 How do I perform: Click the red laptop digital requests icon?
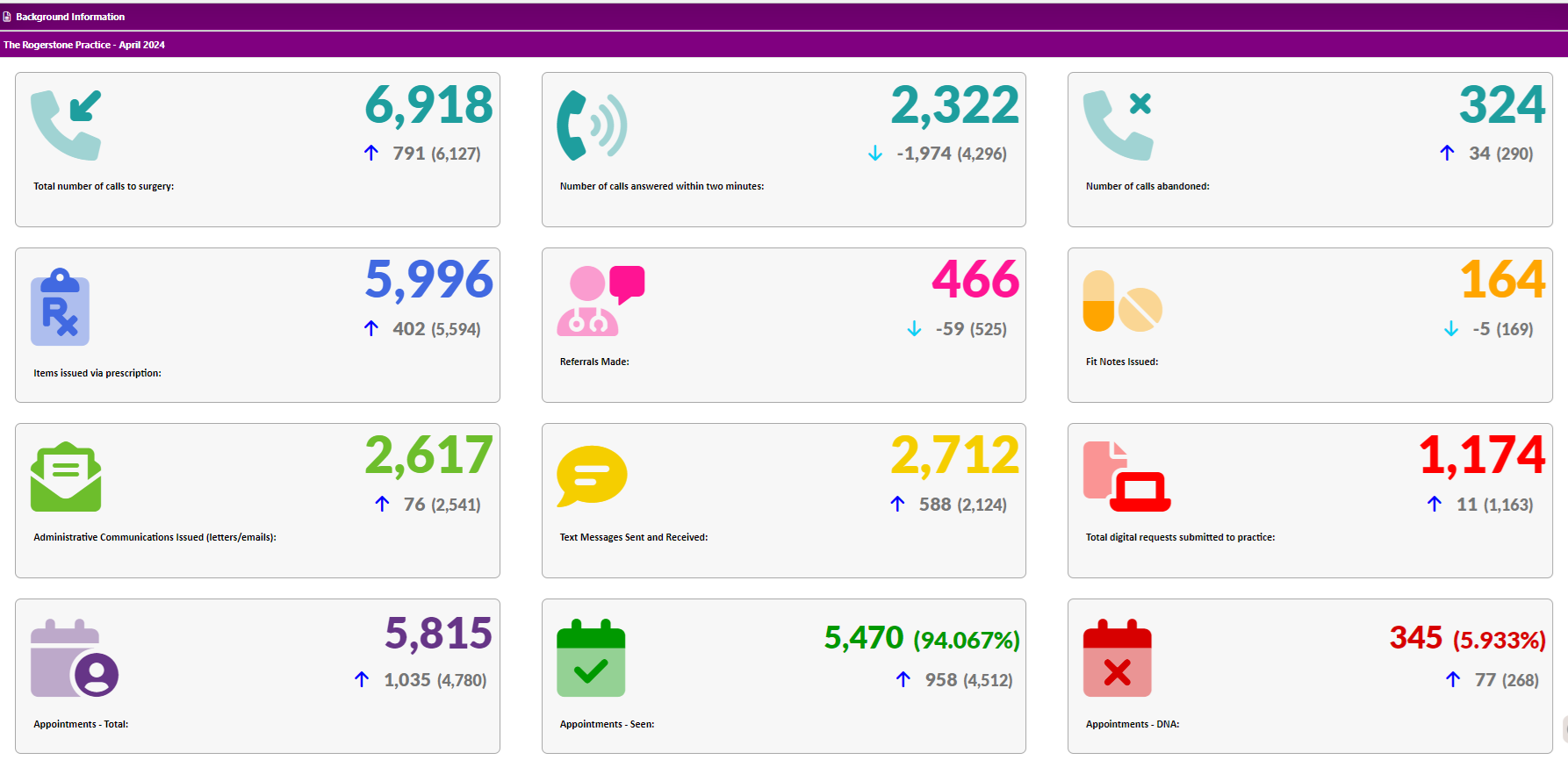pos(1126,477)
